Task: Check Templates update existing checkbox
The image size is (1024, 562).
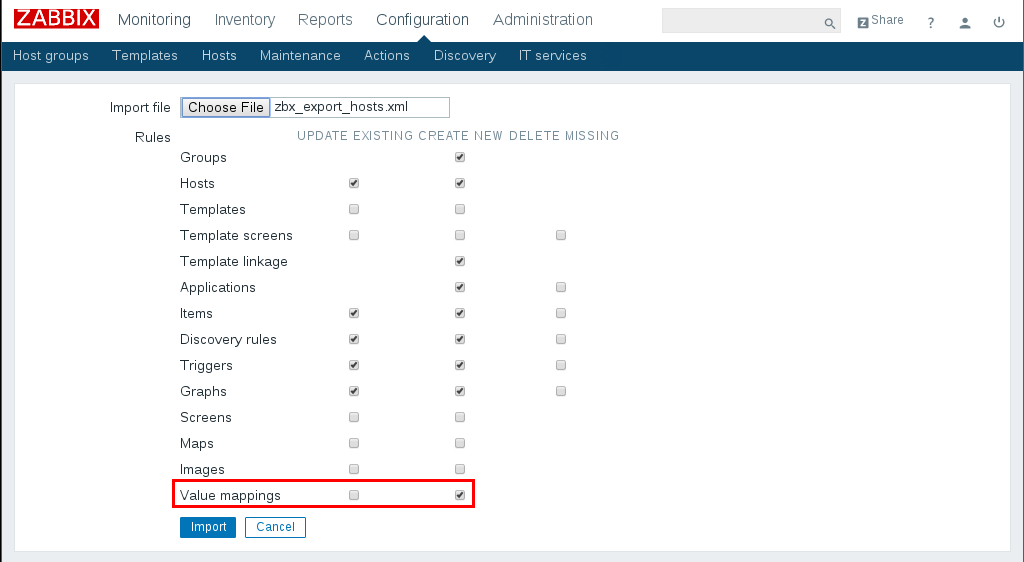Action: 354,210
